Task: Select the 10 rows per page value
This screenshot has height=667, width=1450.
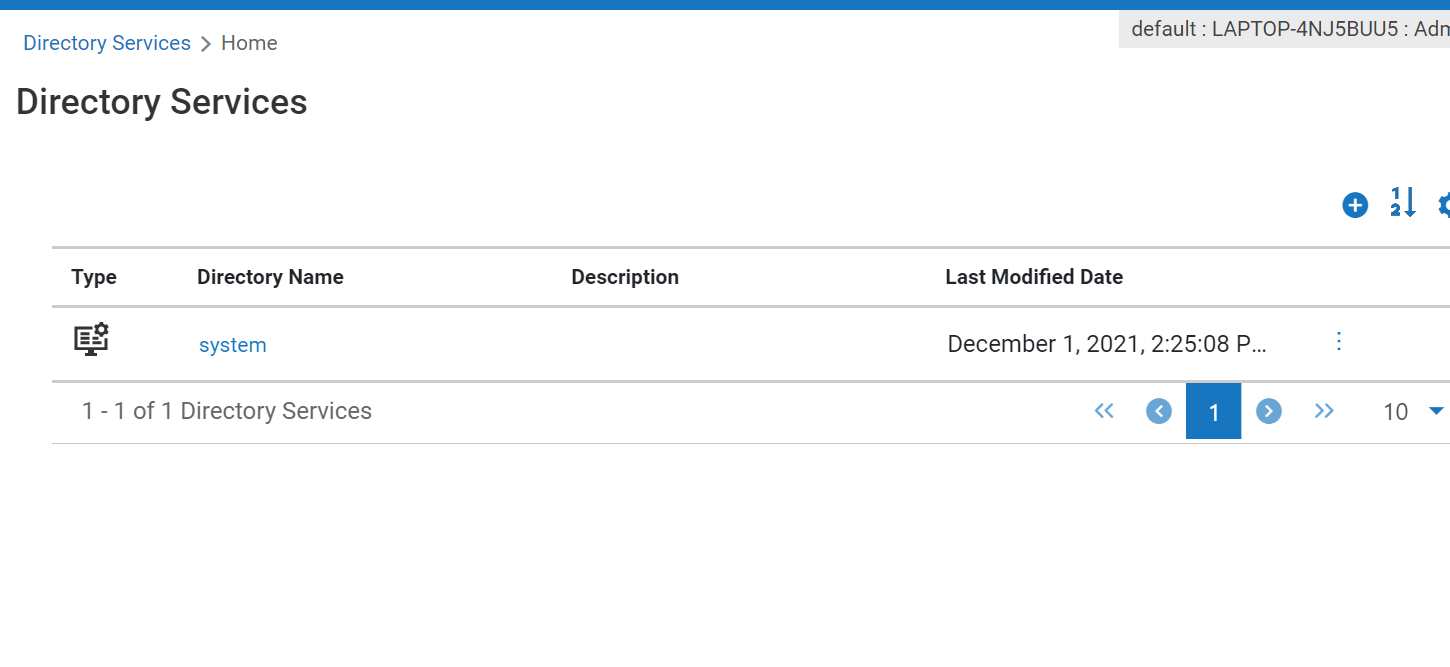Action: [1395, 412]
